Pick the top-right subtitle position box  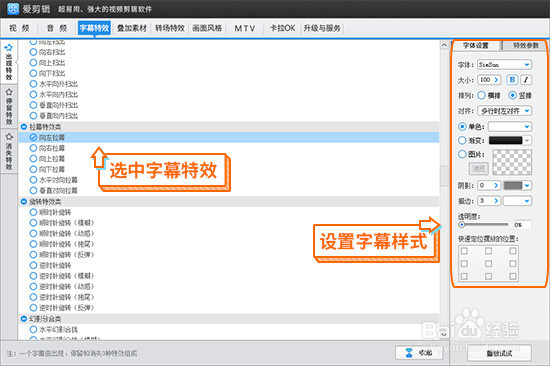[512, 251]
